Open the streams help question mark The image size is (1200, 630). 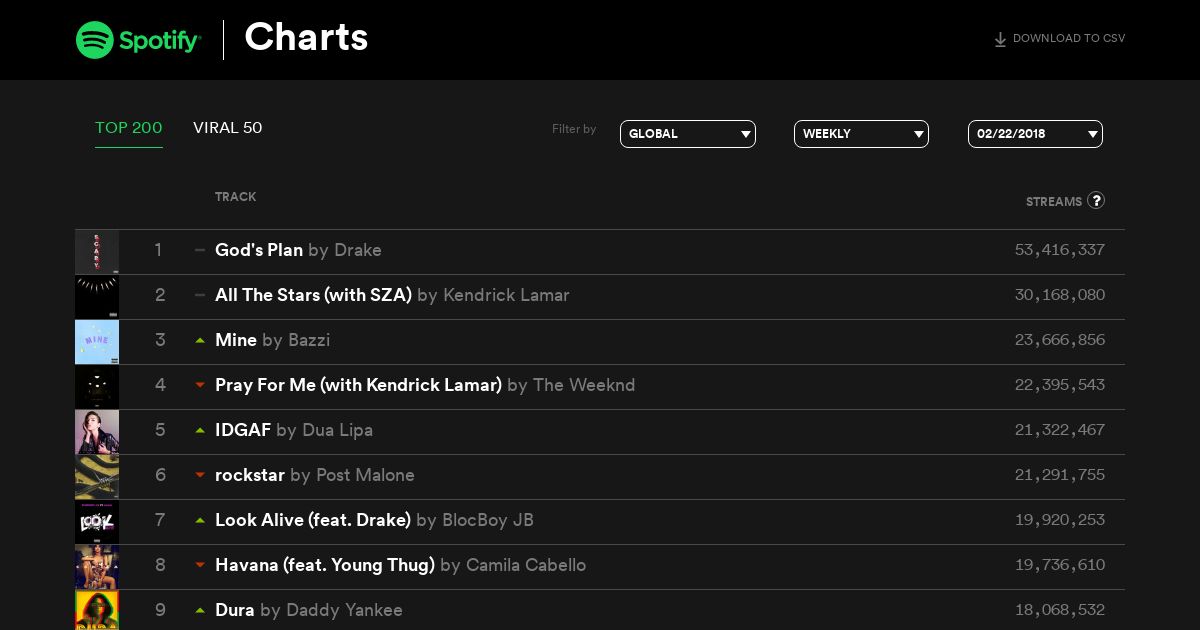[1096, 200]
